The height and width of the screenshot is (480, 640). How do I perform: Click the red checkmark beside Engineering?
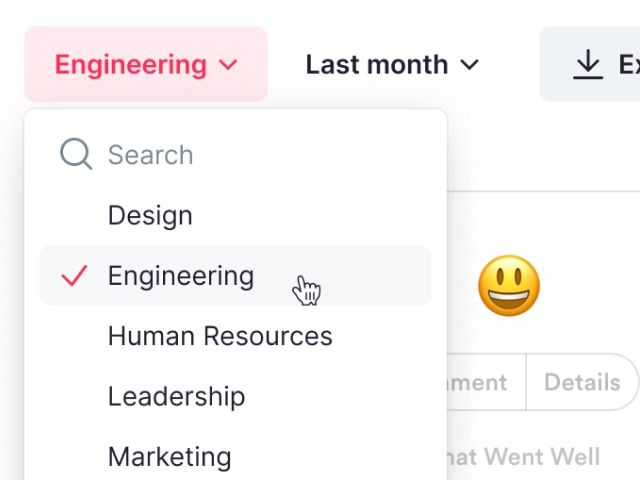coord(74,276)
